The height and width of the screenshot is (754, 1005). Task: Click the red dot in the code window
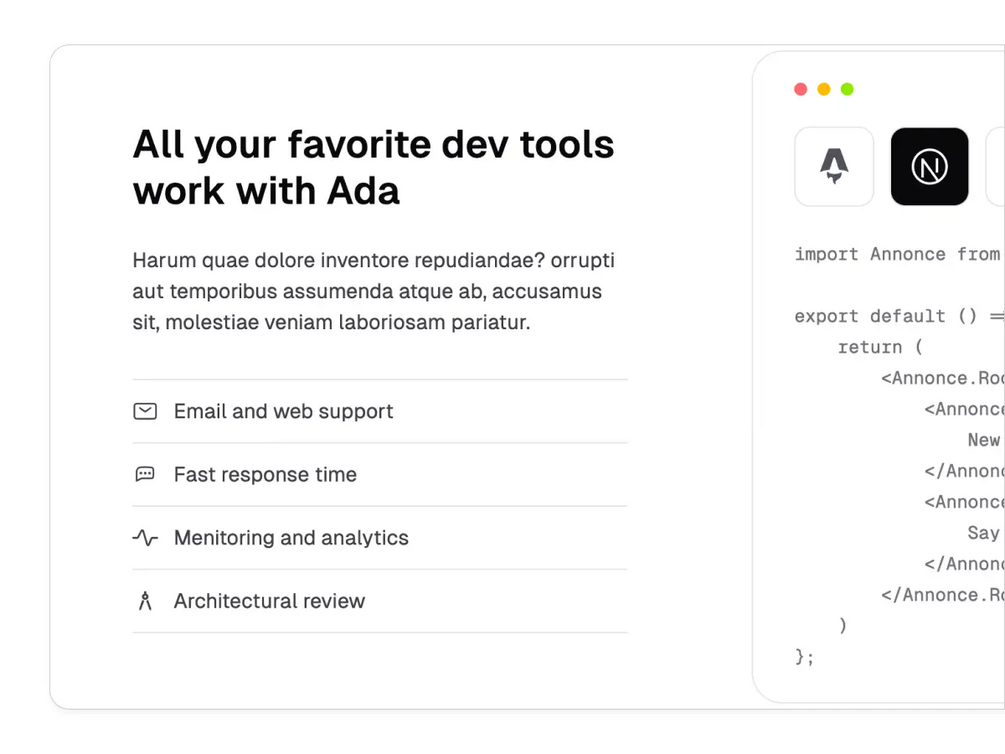(801, 89)
